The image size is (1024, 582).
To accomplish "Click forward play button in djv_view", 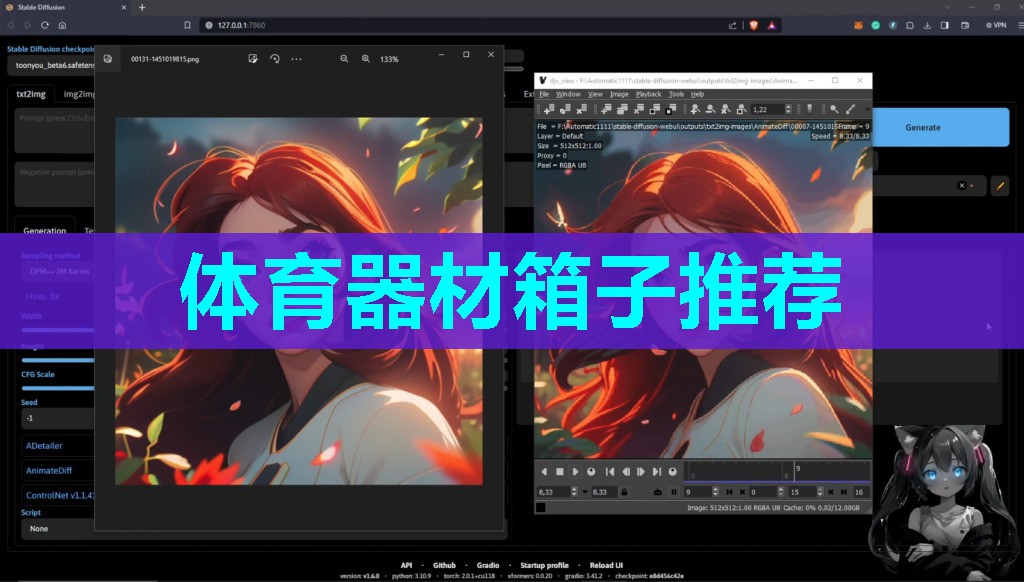I will coord(575,472).
